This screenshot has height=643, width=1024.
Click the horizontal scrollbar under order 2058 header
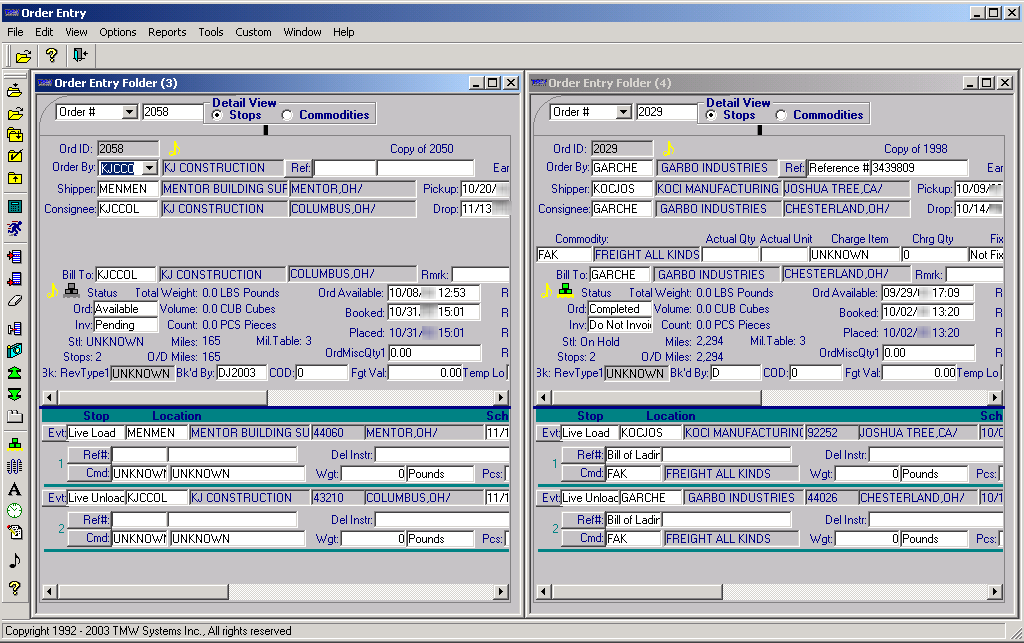click(275, 398)
